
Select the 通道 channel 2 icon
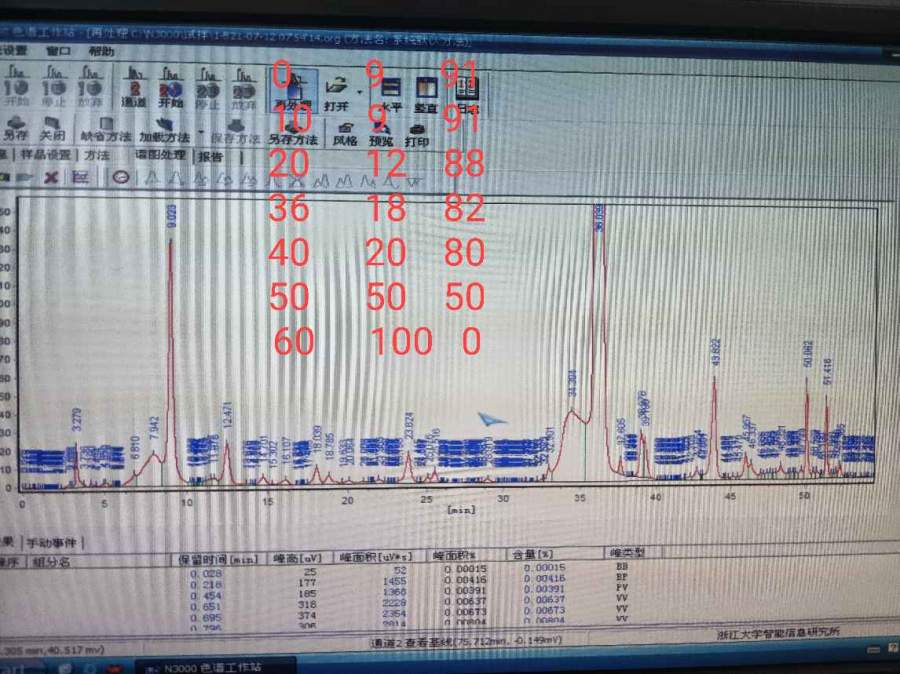coord(134,87)
